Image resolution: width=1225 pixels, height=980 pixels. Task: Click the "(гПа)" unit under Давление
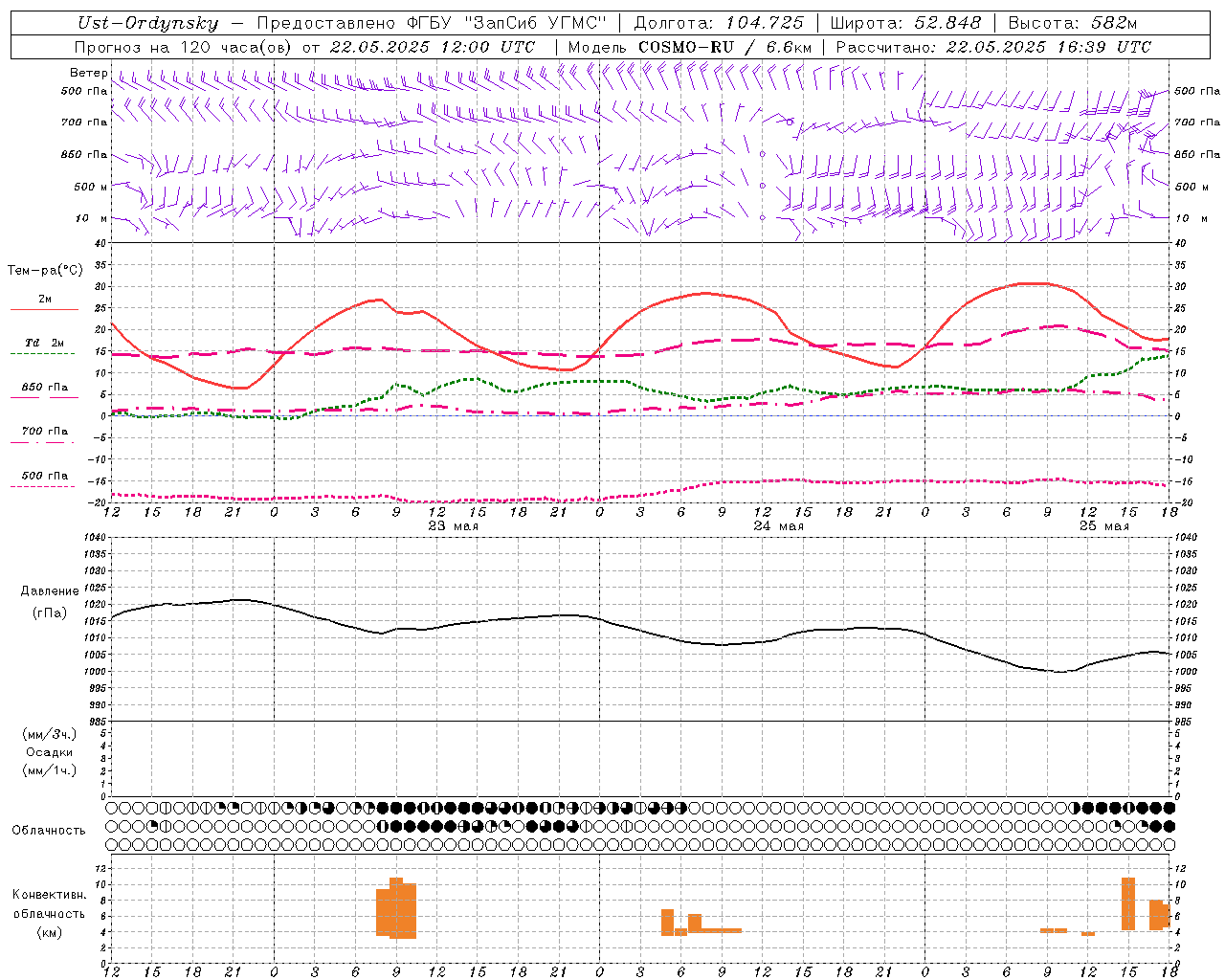[x=50, y=612]
